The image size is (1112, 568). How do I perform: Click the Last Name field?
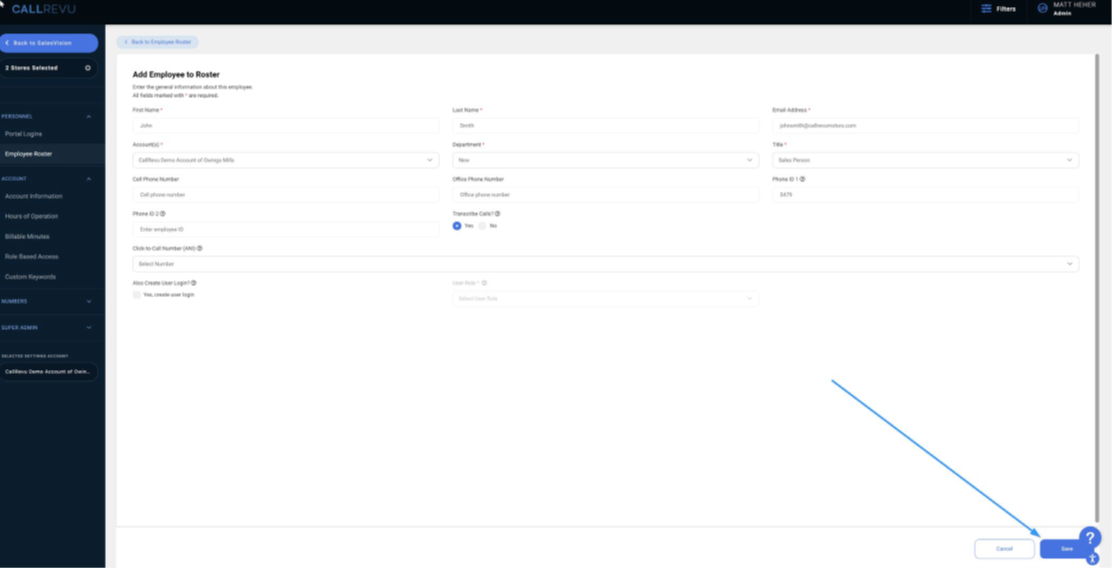[x=606, y=126]
